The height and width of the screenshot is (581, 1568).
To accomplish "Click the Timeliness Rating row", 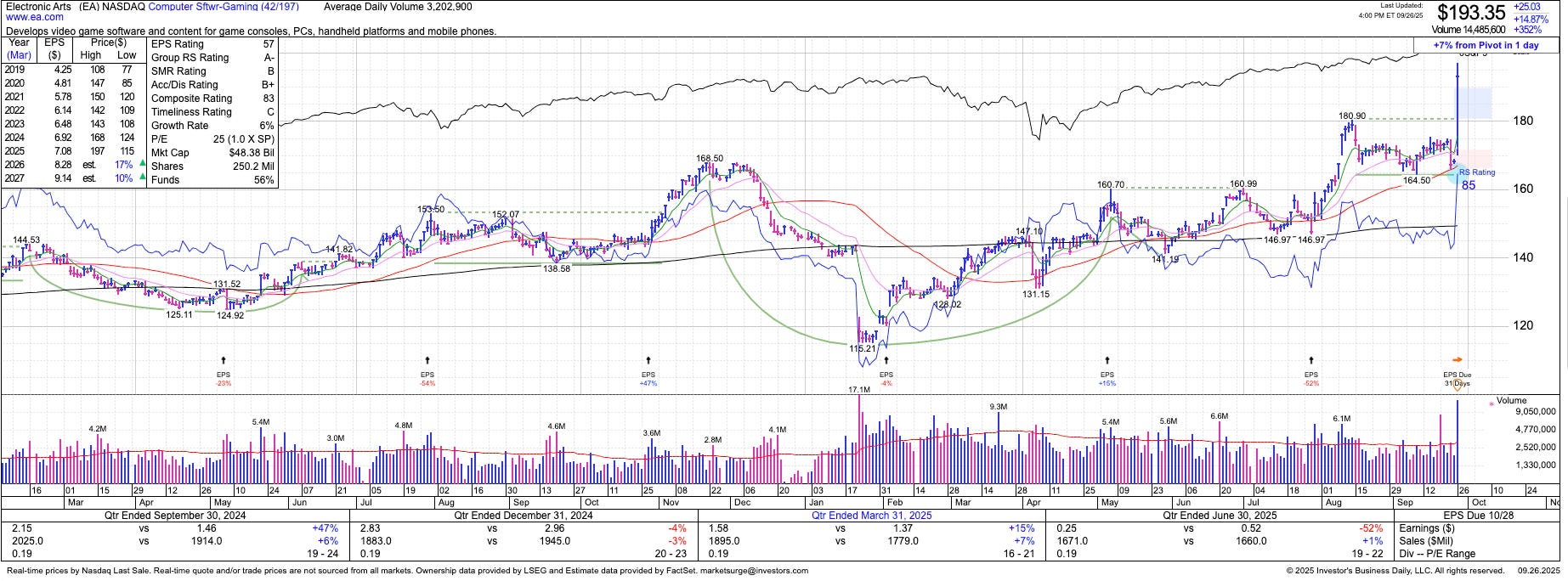I will tap(212, 112).
